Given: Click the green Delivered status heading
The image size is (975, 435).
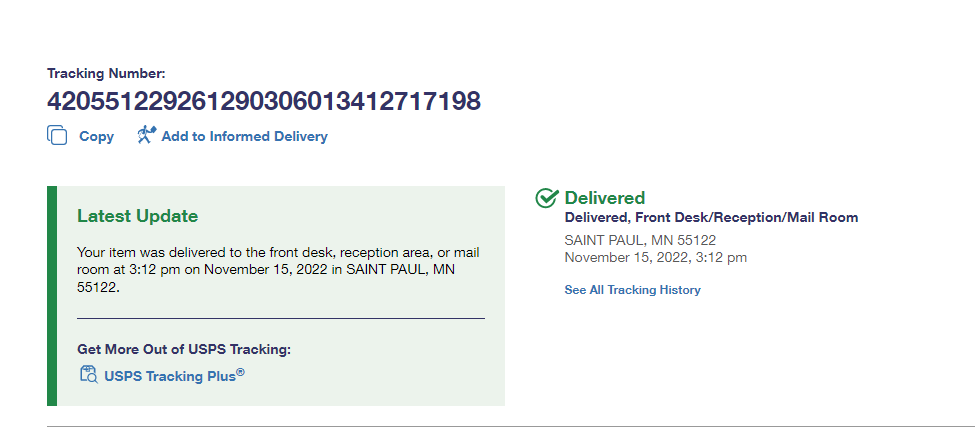Looking at the screenshot, I should [x=605, y=198].
